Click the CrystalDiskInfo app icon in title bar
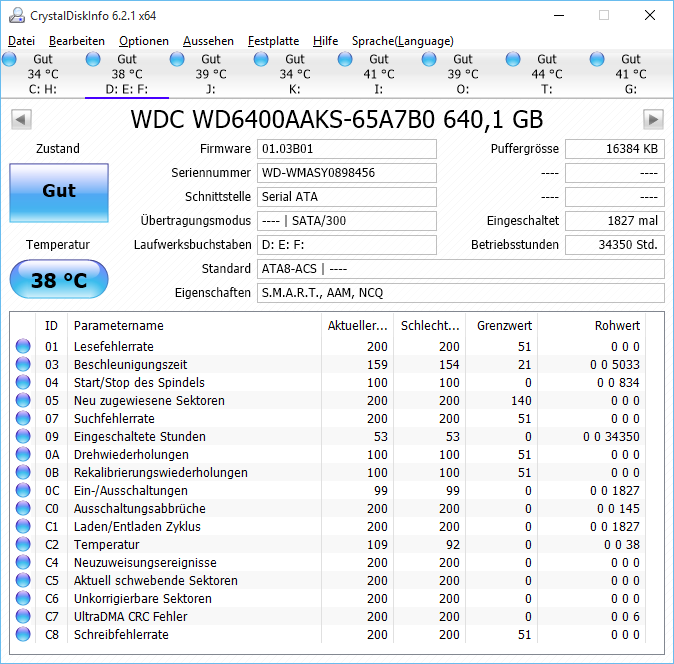This screenshot has width=674, height=664. [17, 15]
